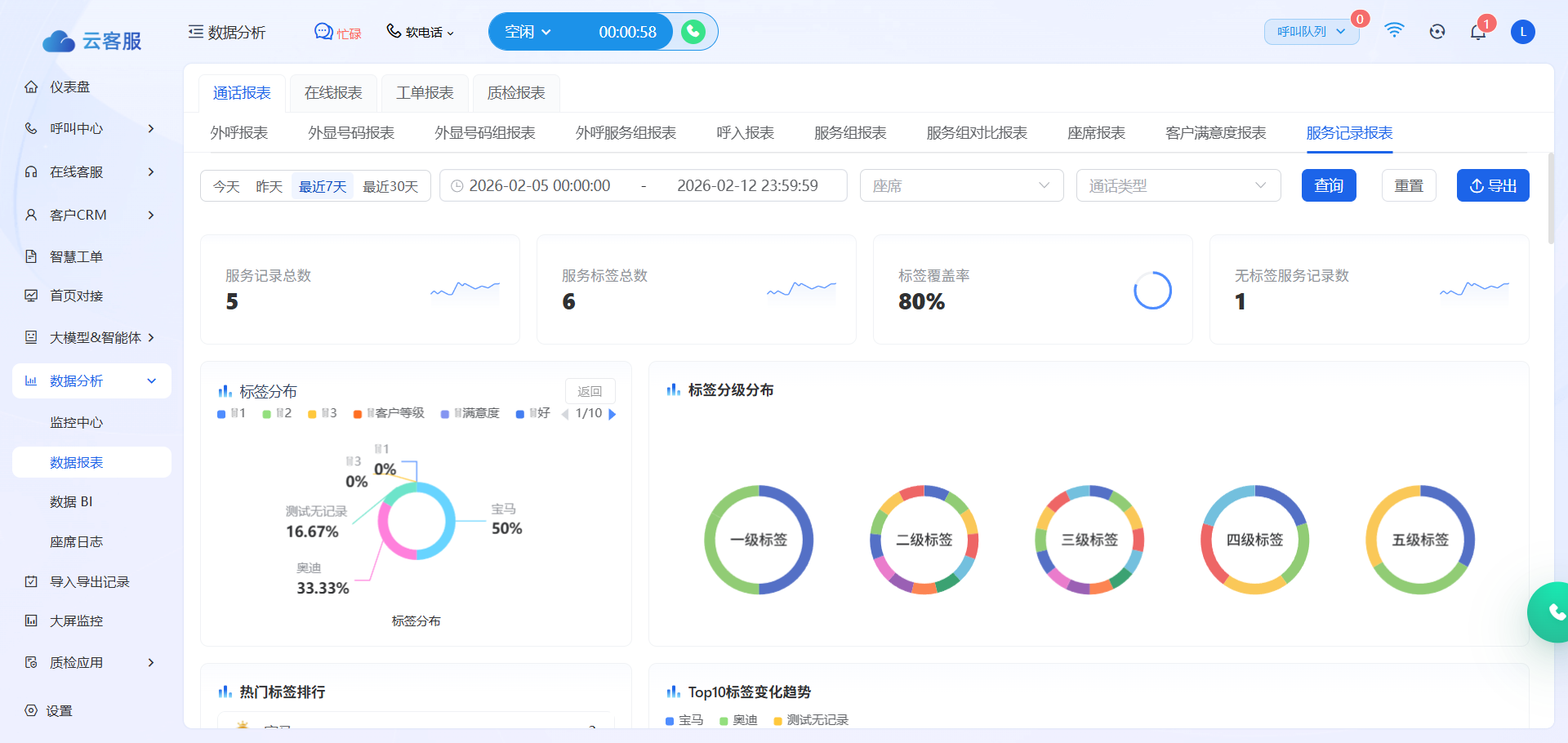Screen dimensions: 1568x743
Task: Click the end date 2026-02-12 23:59:59 field
Action: tap(747, 186)
